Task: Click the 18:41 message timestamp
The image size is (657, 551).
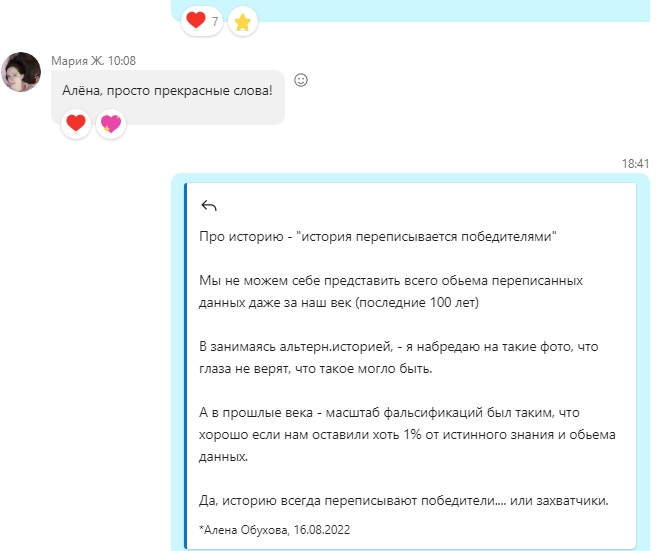Action: pyautogui.click(x=635, y=163)
